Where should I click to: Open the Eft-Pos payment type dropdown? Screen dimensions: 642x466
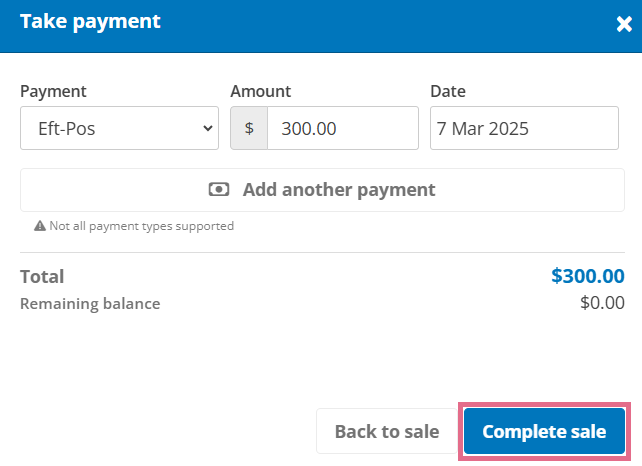(x=119, y=128)
